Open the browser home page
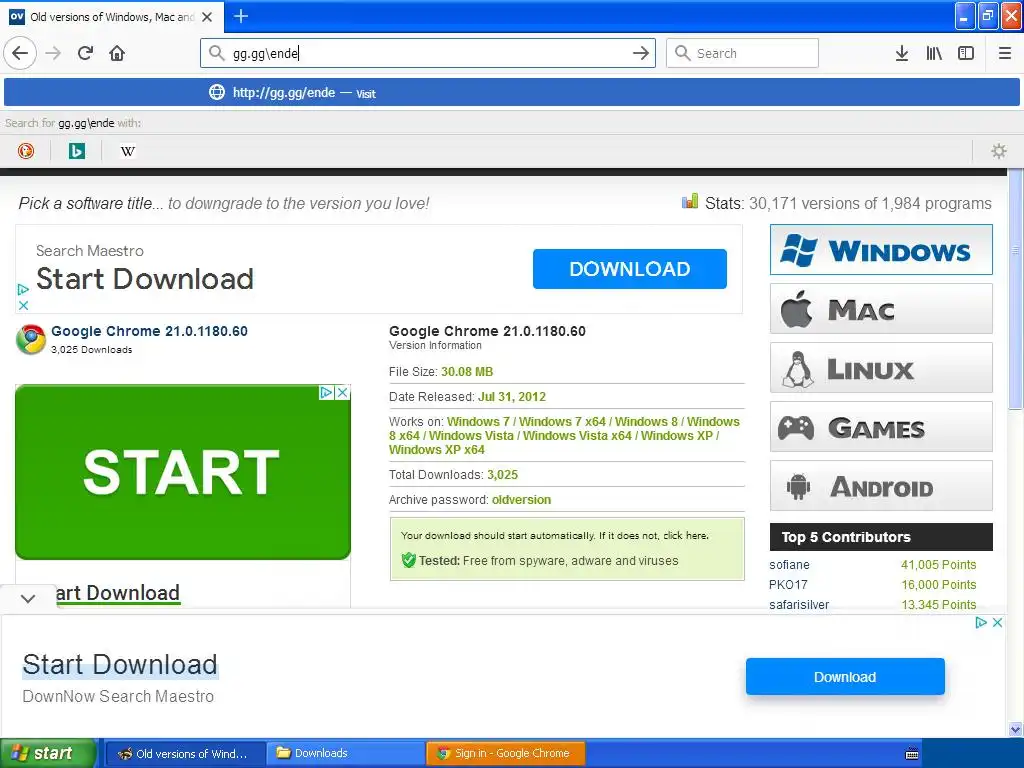1024x768 pixels. pyautogui.click(x=117, y=53)
